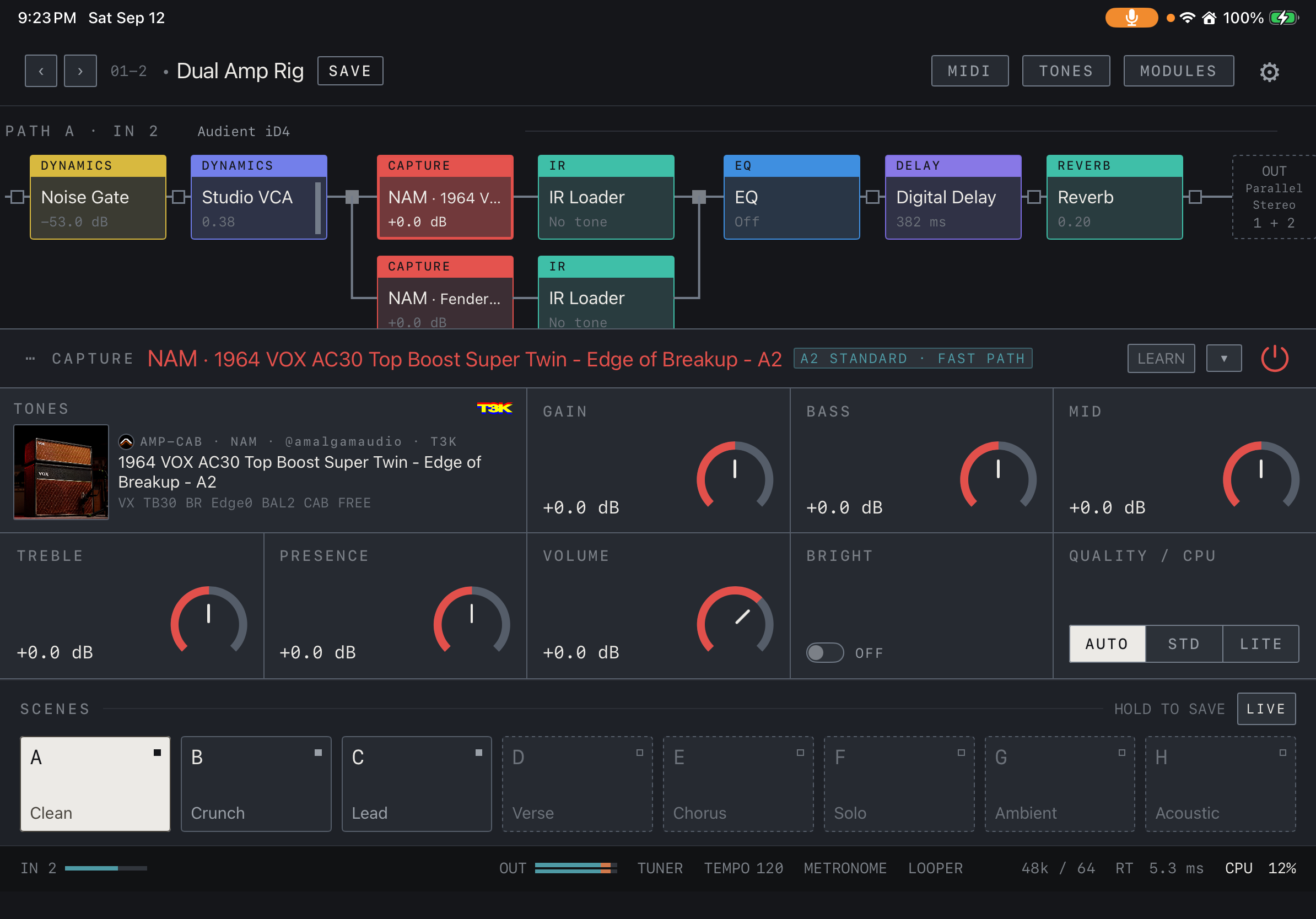Go to the previous preset arrow
The image size is (1316, 919).
coord(41,71)
